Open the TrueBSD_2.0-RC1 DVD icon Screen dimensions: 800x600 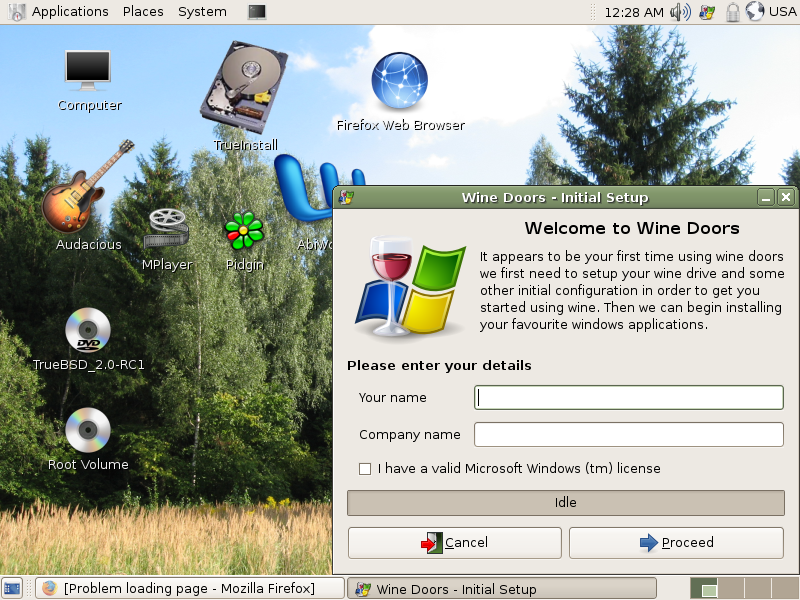(x=88, y=330)
